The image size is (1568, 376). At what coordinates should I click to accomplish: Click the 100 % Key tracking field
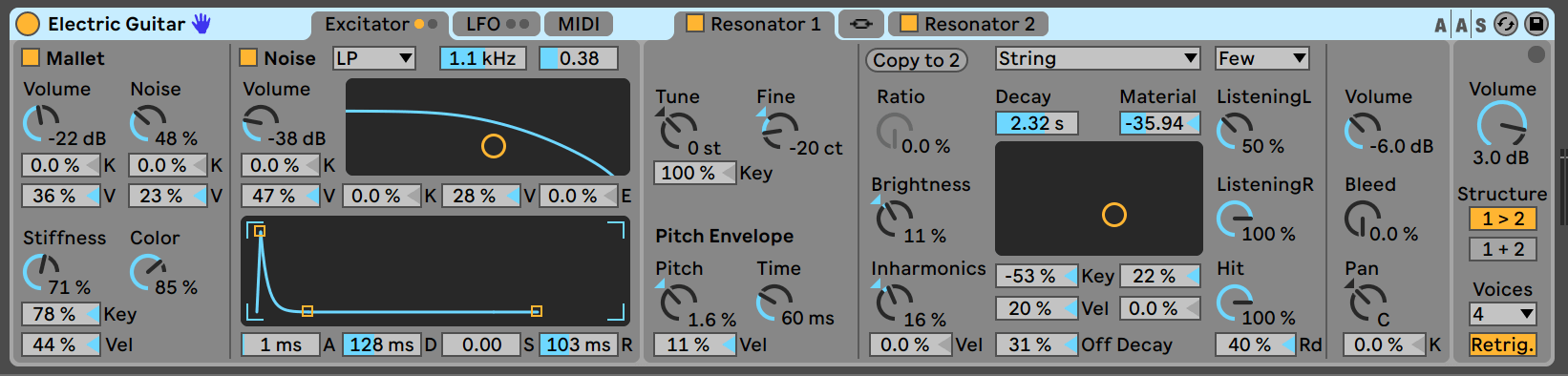coord(694,173)
